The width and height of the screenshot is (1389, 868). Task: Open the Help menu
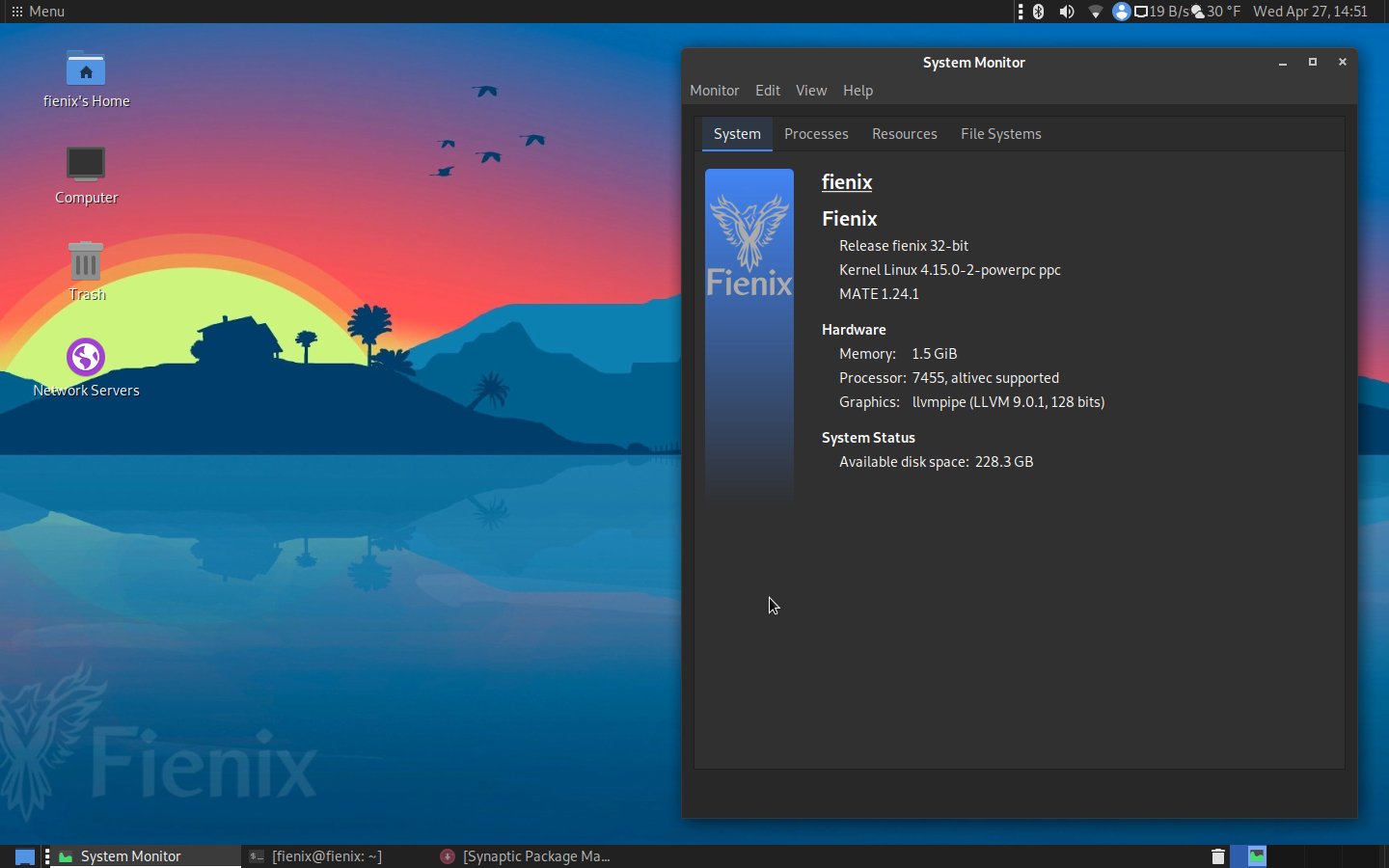point(858,90)
